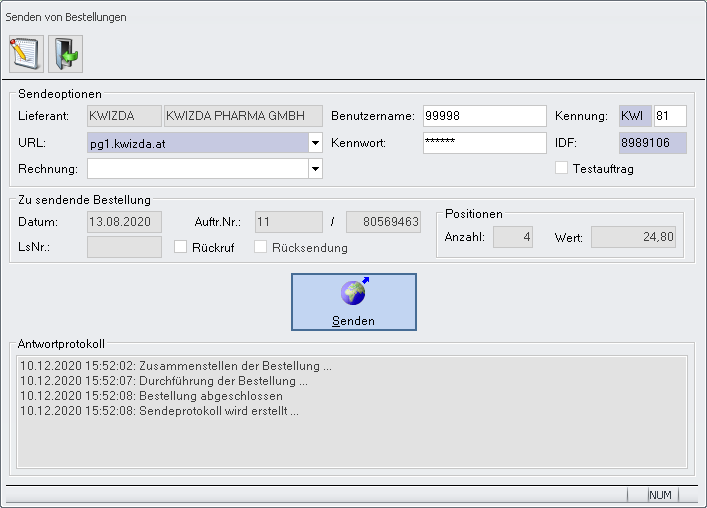Image resolution: width=707 pixels, height=508 pixels.
Task: Expand the Rechnung dropdown list
Action: point(315,169)
